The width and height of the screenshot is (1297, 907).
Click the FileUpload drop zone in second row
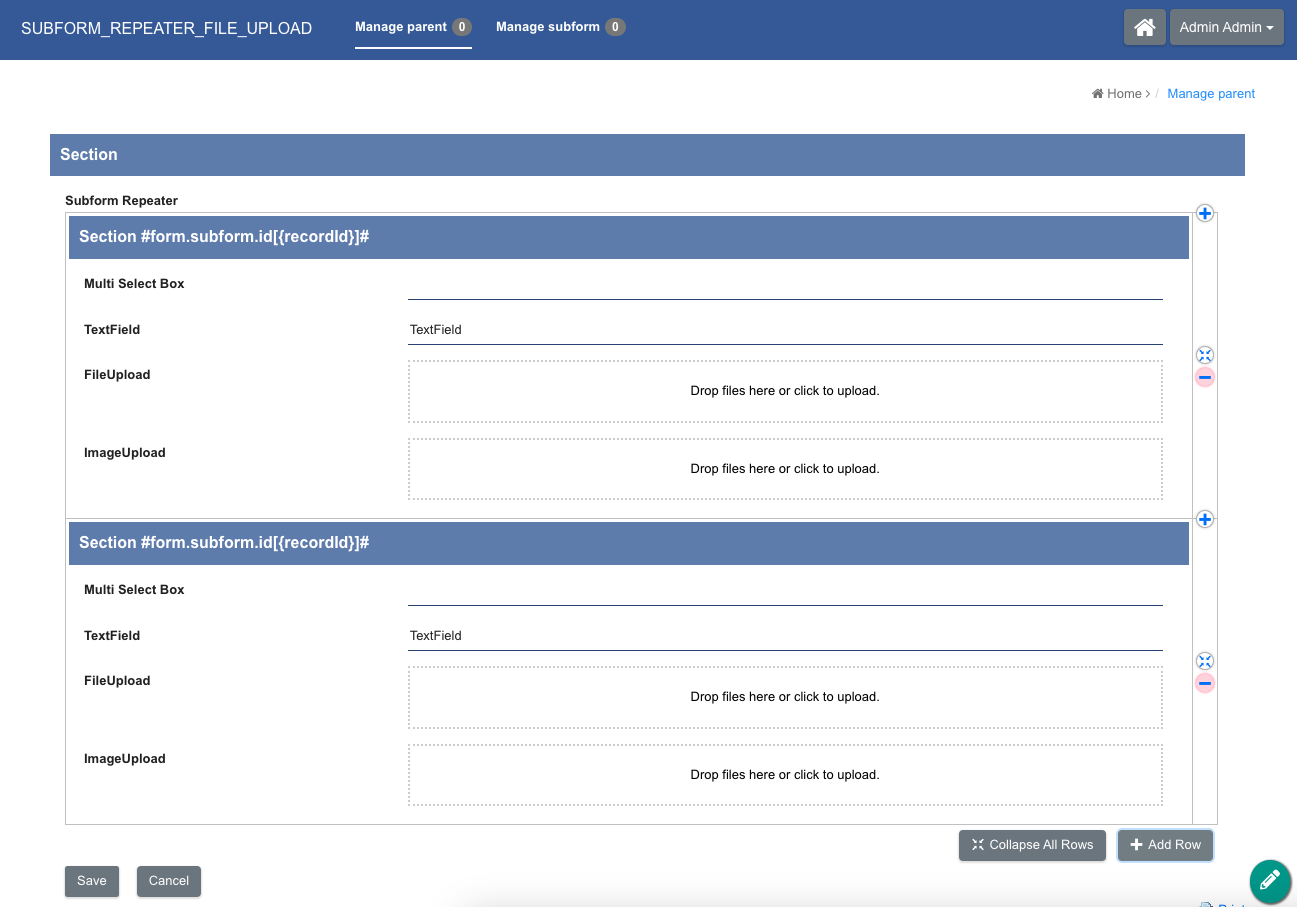784,697
